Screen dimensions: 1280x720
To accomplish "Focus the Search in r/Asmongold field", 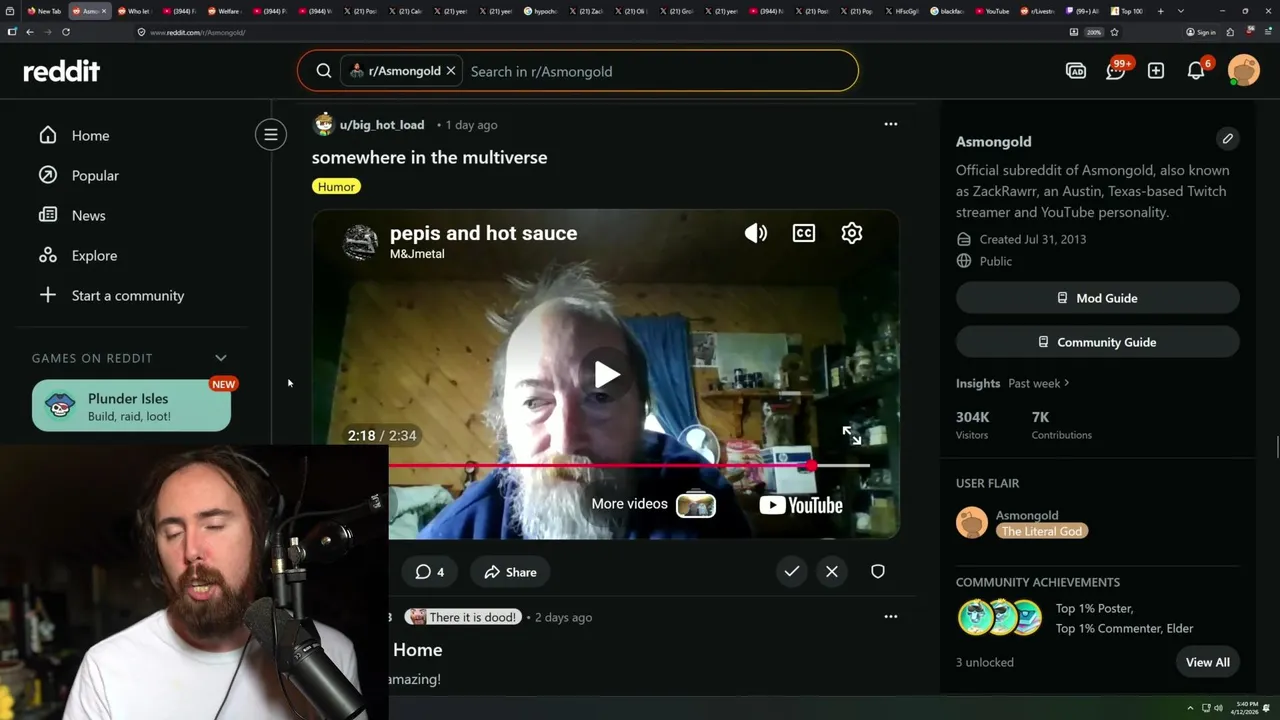I will [660, 71].
